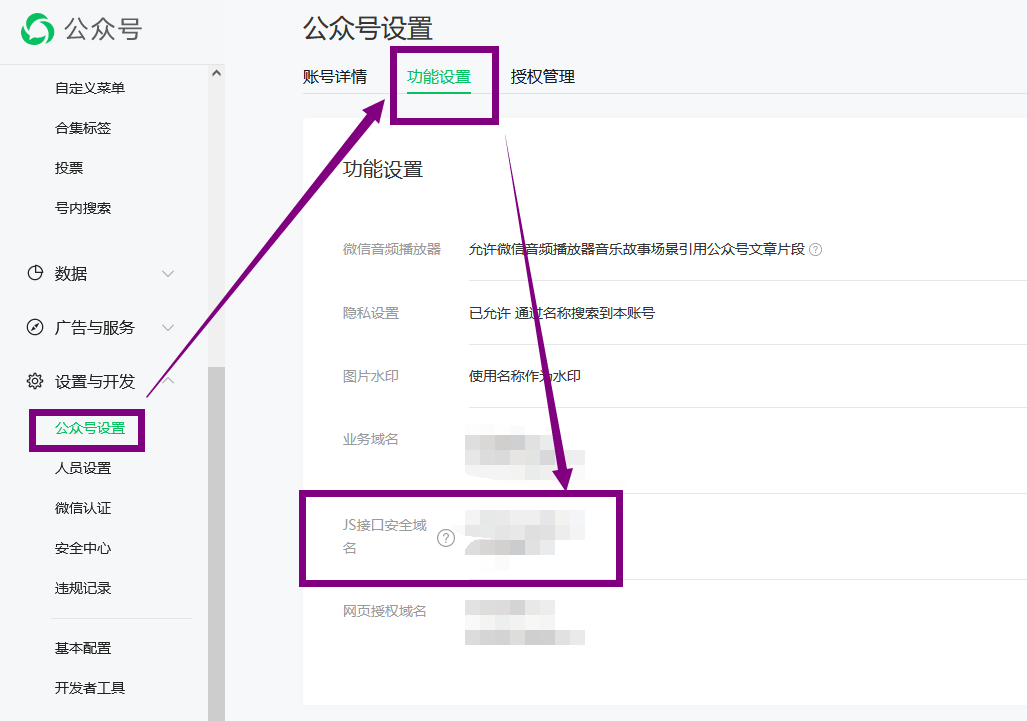This screenshot has width=1027, height=721.
Task: Click the 设置与开发 menu label
Action: pos(94,381)
